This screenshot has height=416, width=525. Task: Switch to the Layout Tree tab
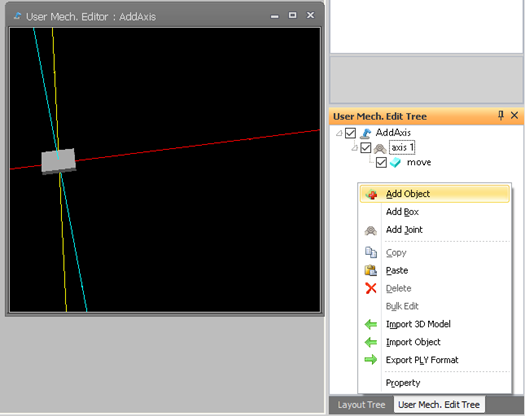pyautogui.click(x=361, y=405)
